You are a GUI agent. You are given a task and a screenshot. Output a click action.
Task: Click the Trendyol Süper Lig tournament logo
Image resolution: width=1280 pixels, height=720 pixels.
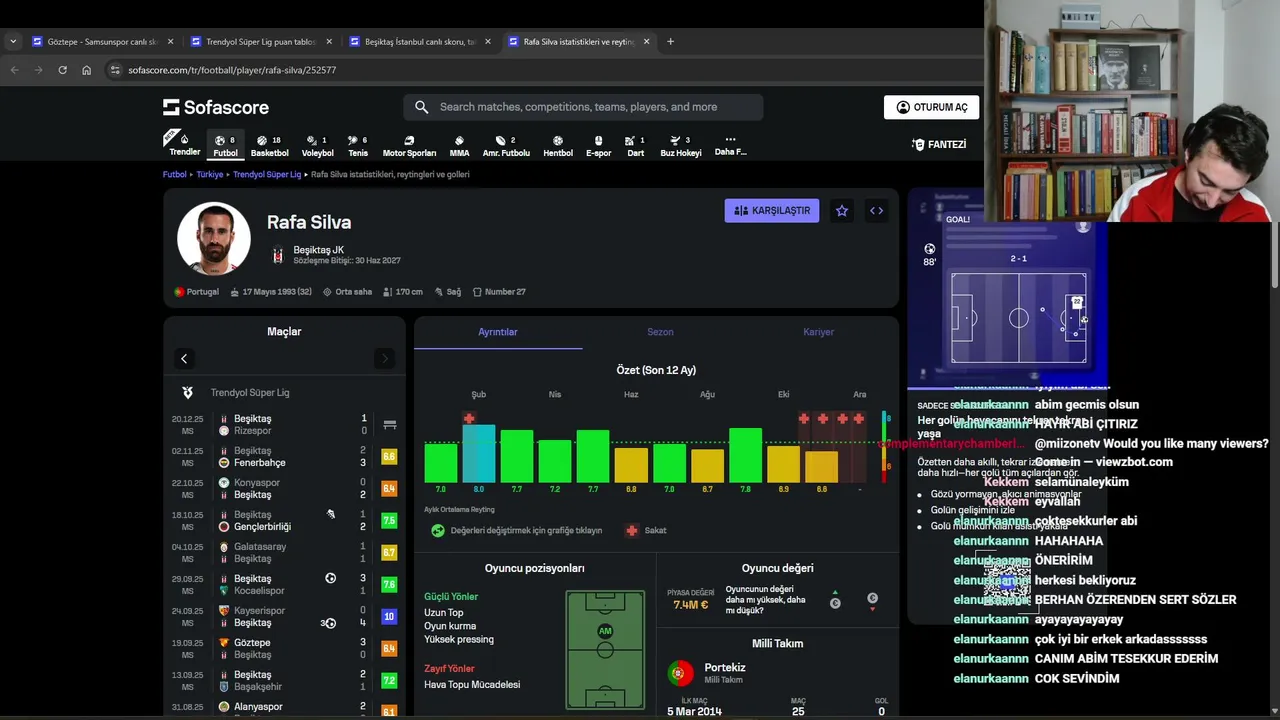point(187,393)
